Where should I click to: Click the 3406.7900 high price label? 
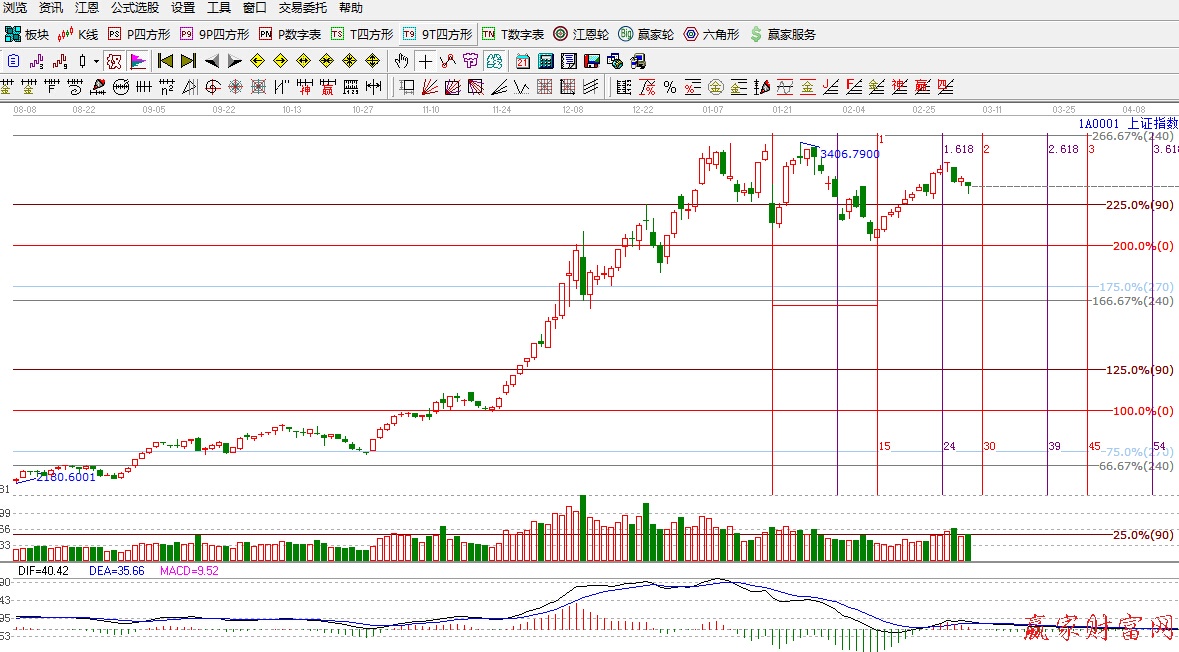click(849, 154)
